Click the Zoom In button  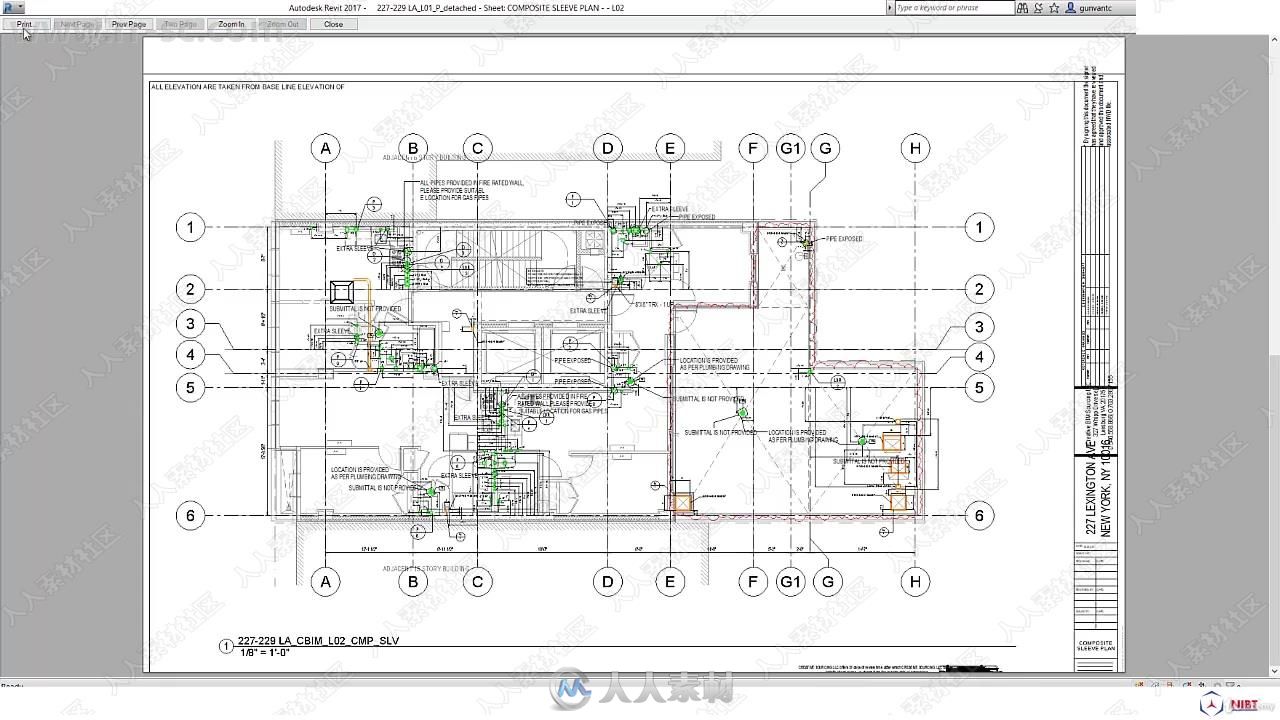(x=231, y=24)
